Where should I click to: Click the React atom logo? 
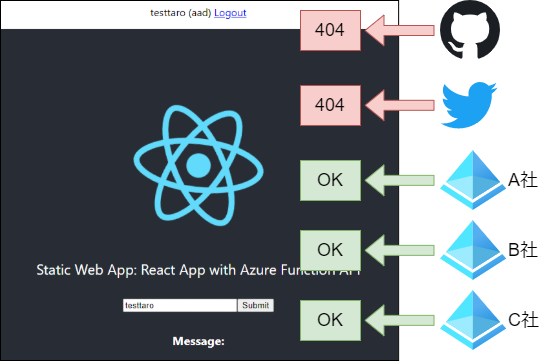coord(198,165)
